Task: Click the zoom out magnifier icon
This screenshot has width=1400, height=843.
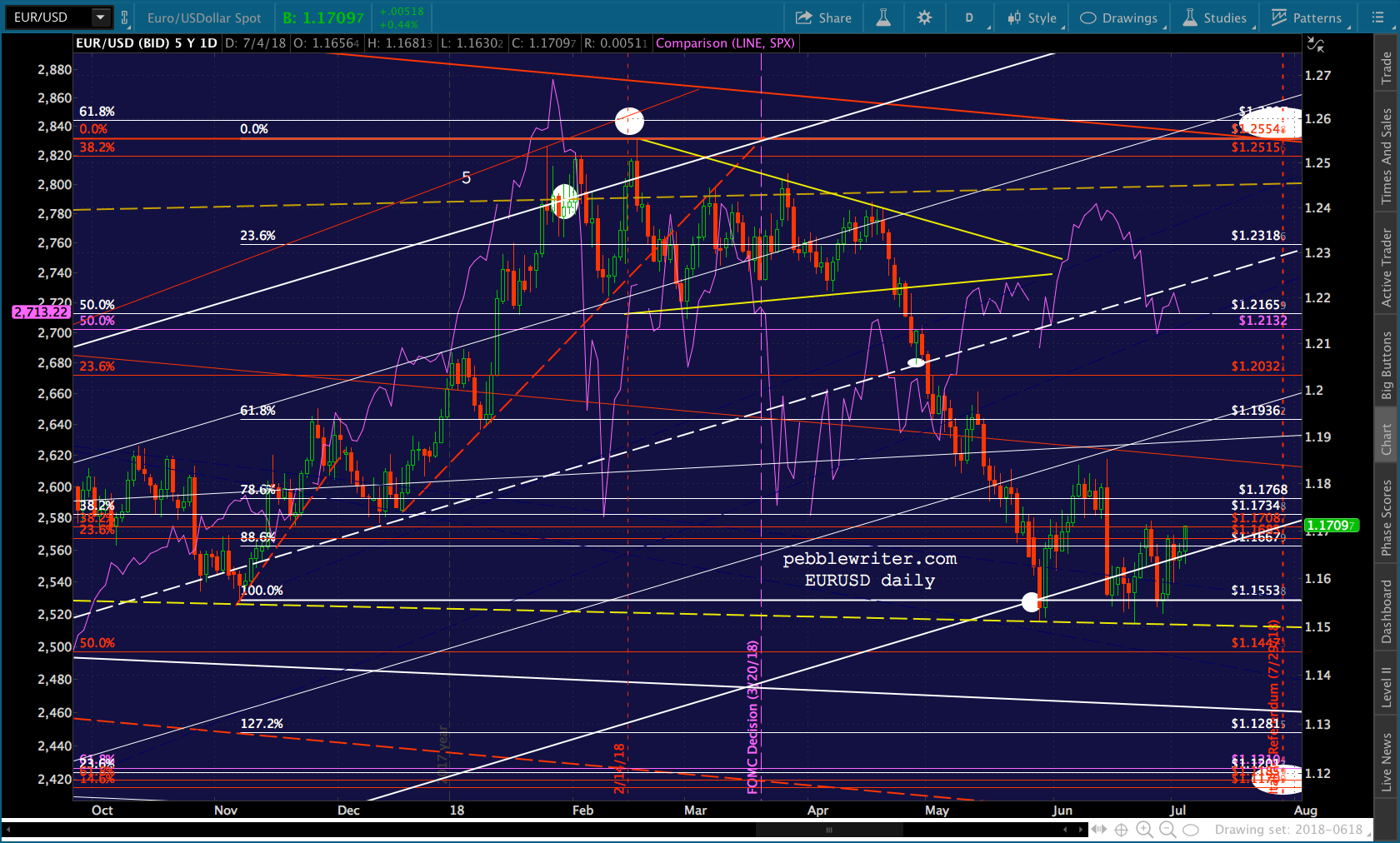Action: [x=1168, y=830]
